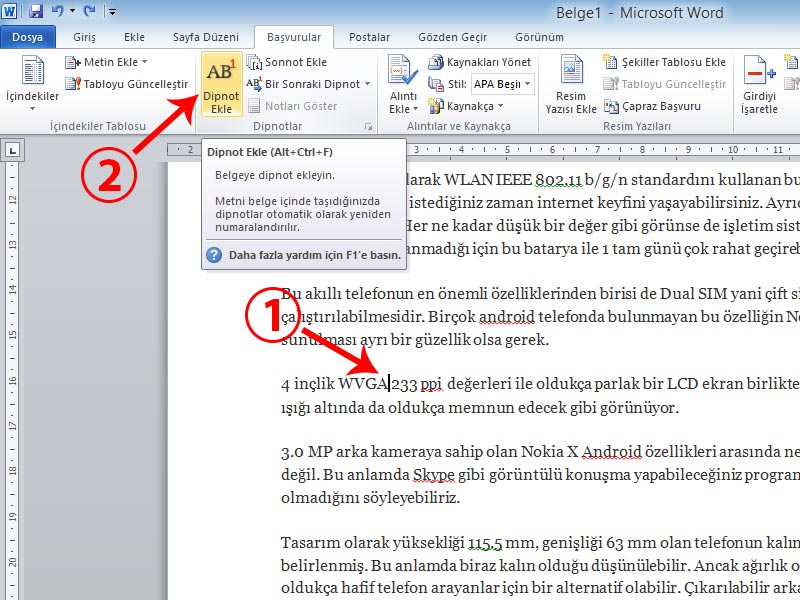Click the underlined word Android after Nokia X

pyautogui.click(x=611, y=452)
